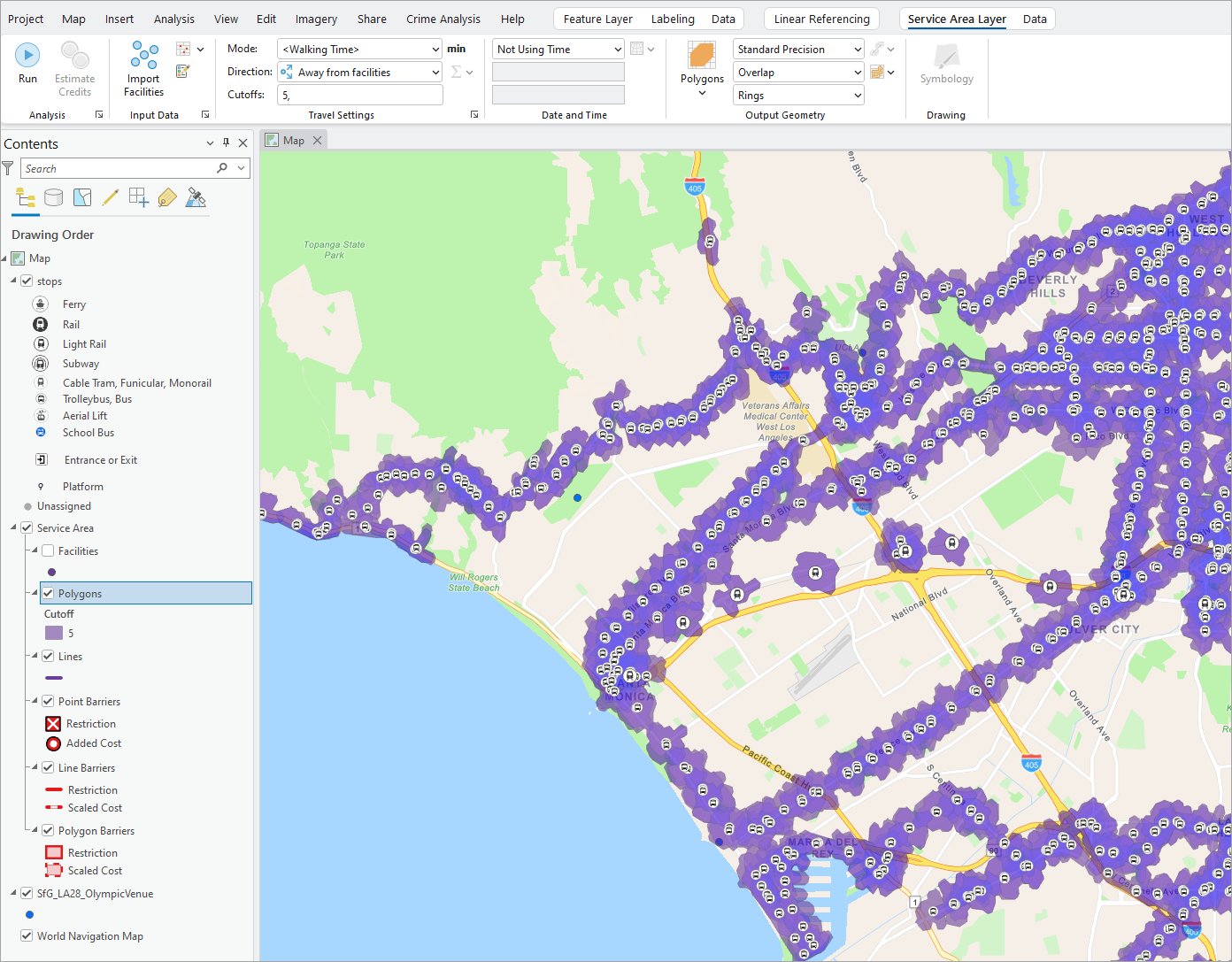
Task: Toggle visibility of the stops layer
Action: pyautogui.click(x=27, y=281)
